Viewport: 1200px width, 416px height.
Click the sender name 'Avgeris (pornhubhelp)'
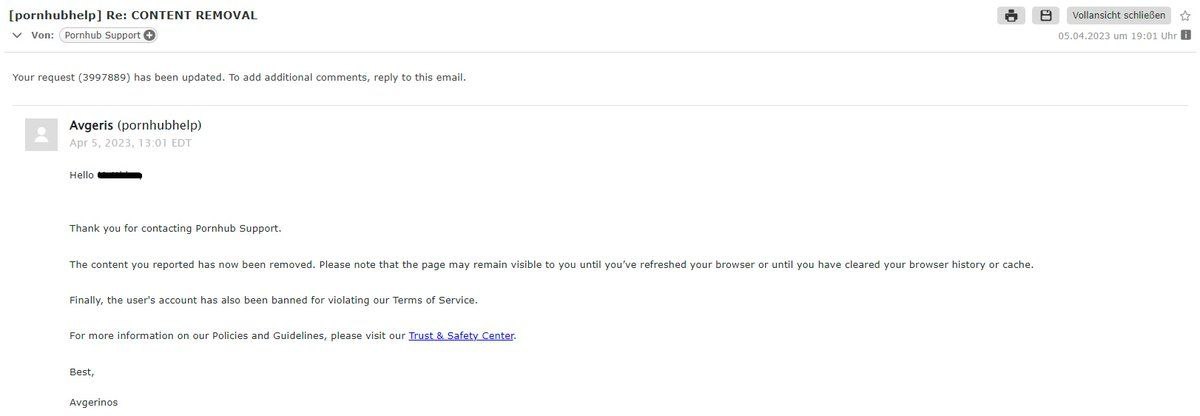tap(135, 125)
